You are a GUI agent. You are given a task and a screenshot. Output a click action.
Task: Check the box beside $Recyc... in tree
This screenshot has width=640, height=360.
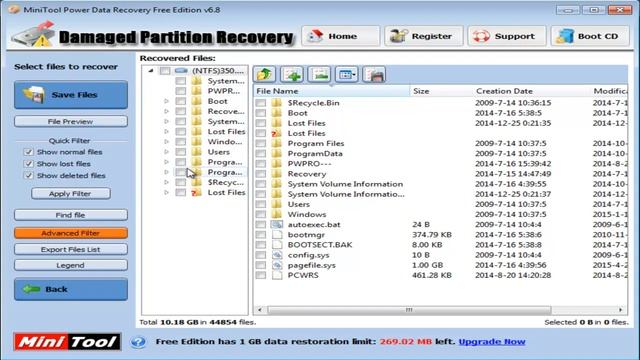[180, 182]
